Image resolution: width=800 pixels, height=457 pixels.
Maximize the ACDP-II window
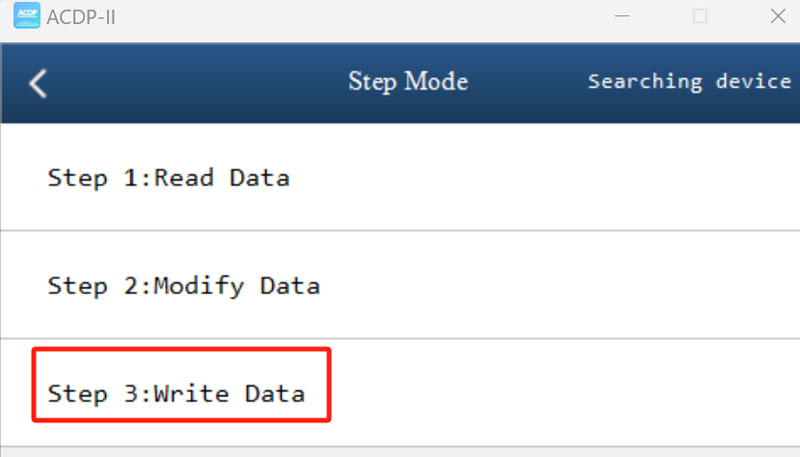[700, 17]
